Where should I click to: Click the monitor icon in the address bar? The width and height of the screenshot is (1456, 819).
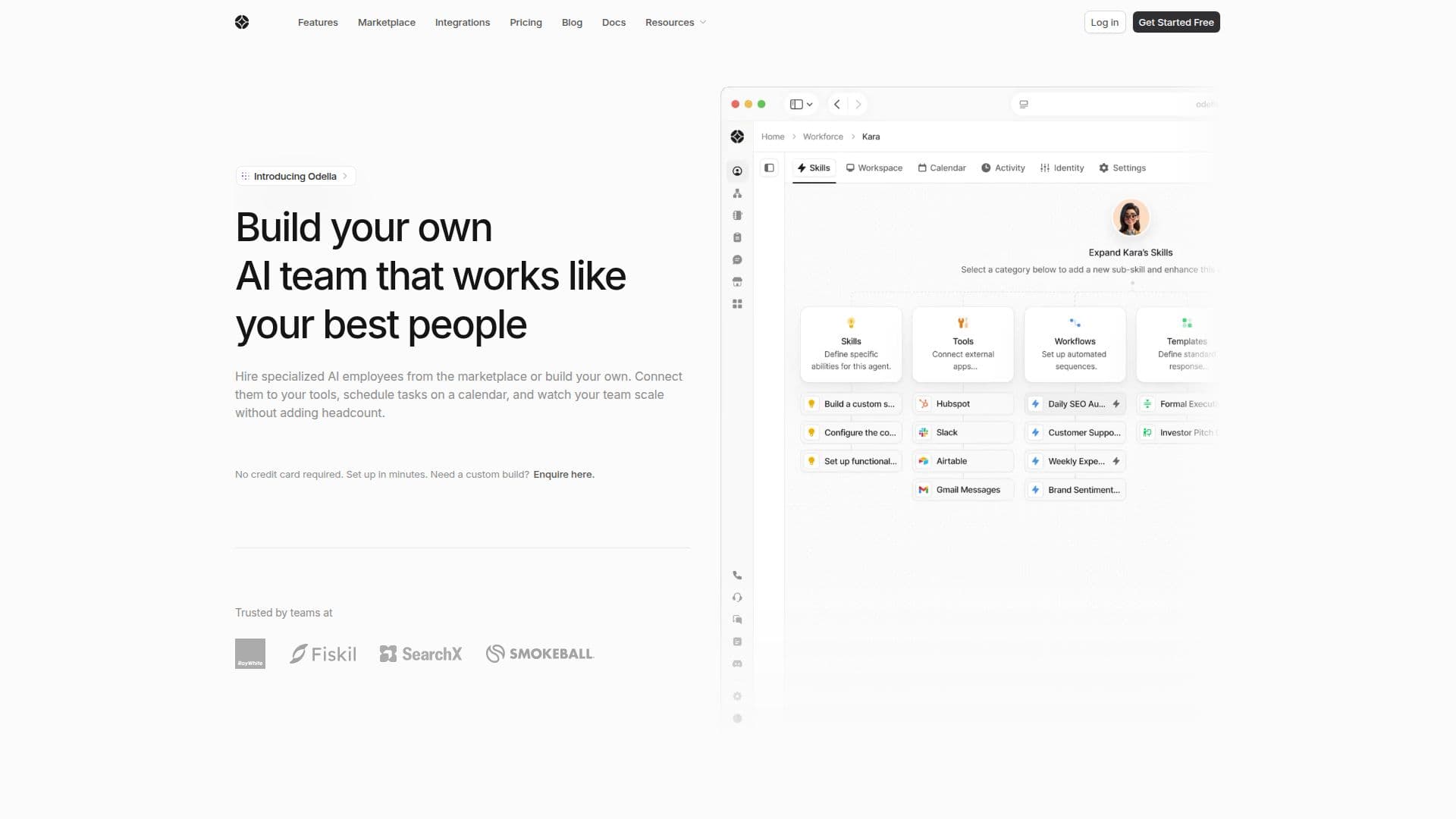tap(1024, 105)
